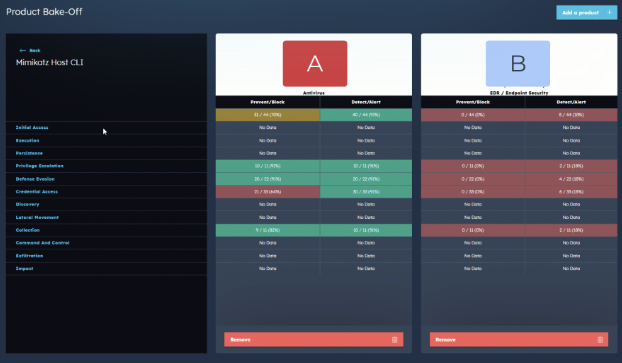Click trash icon on product A Remove bar
This screenshot has height=363, width=622.
pyautogui.click(x=395, y=340)
